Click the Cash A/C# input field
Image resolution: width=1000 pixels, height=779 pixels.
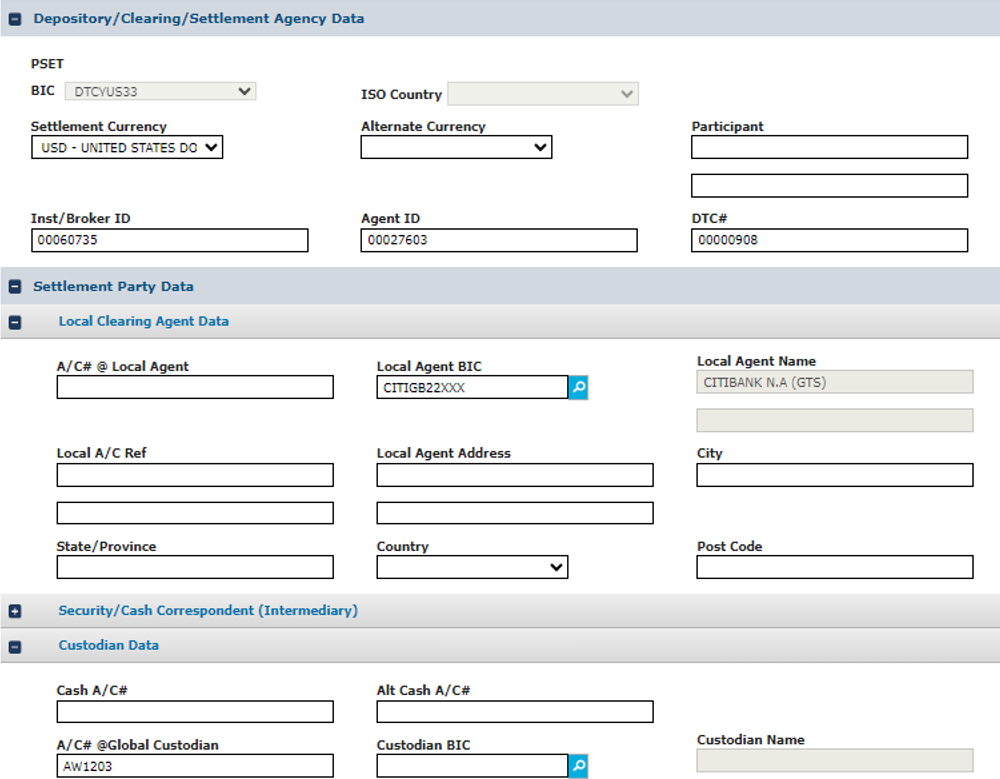pyautogui.click(x=195, y=712)
